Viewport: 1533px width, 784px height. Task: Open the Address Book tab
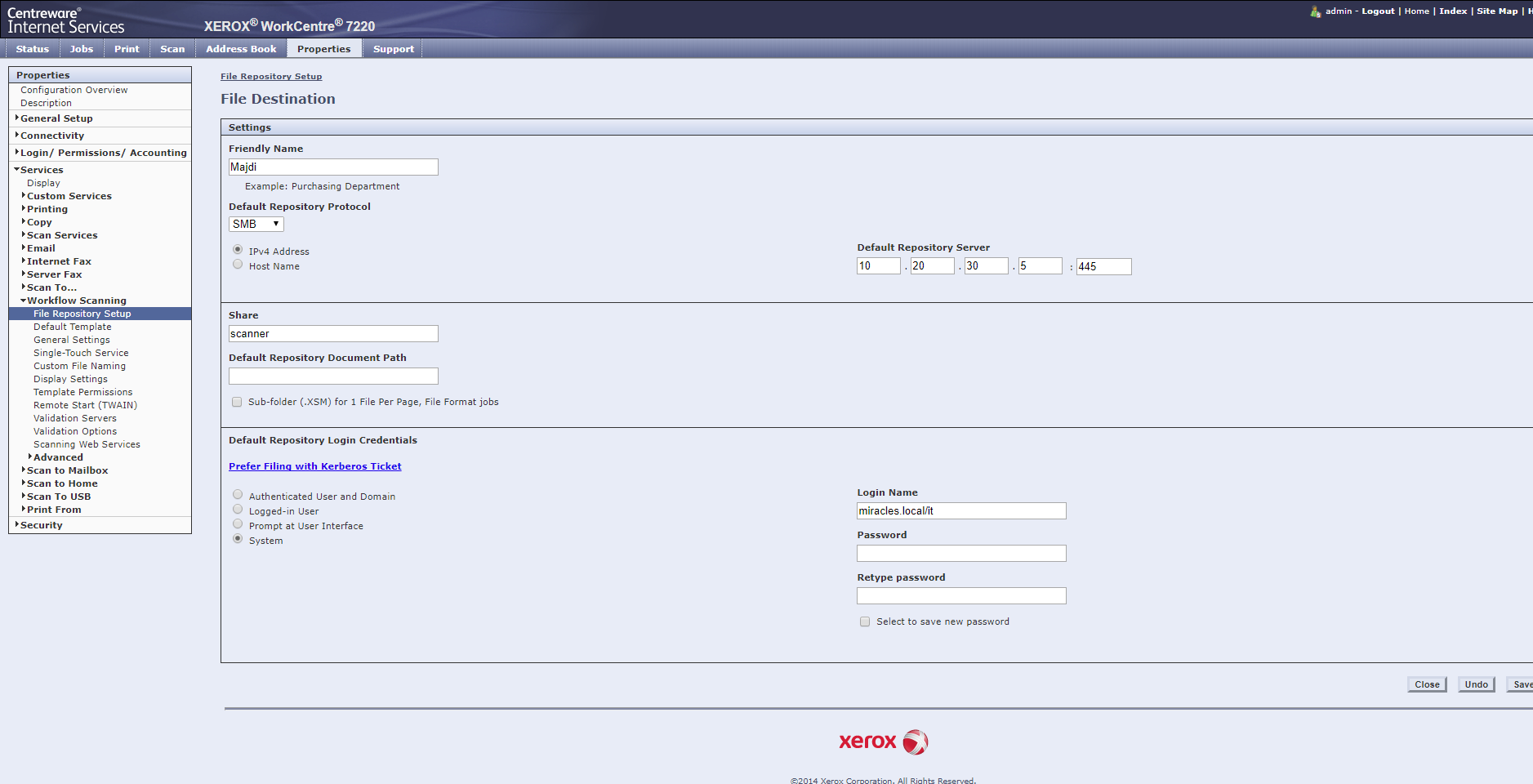pos(241,49)
